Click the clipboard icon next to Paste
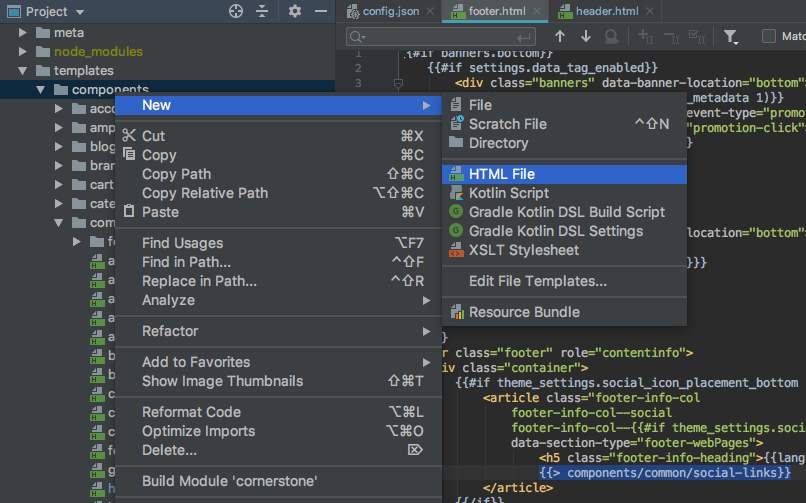This screenshot has height=503, width=806. [129, 211]
